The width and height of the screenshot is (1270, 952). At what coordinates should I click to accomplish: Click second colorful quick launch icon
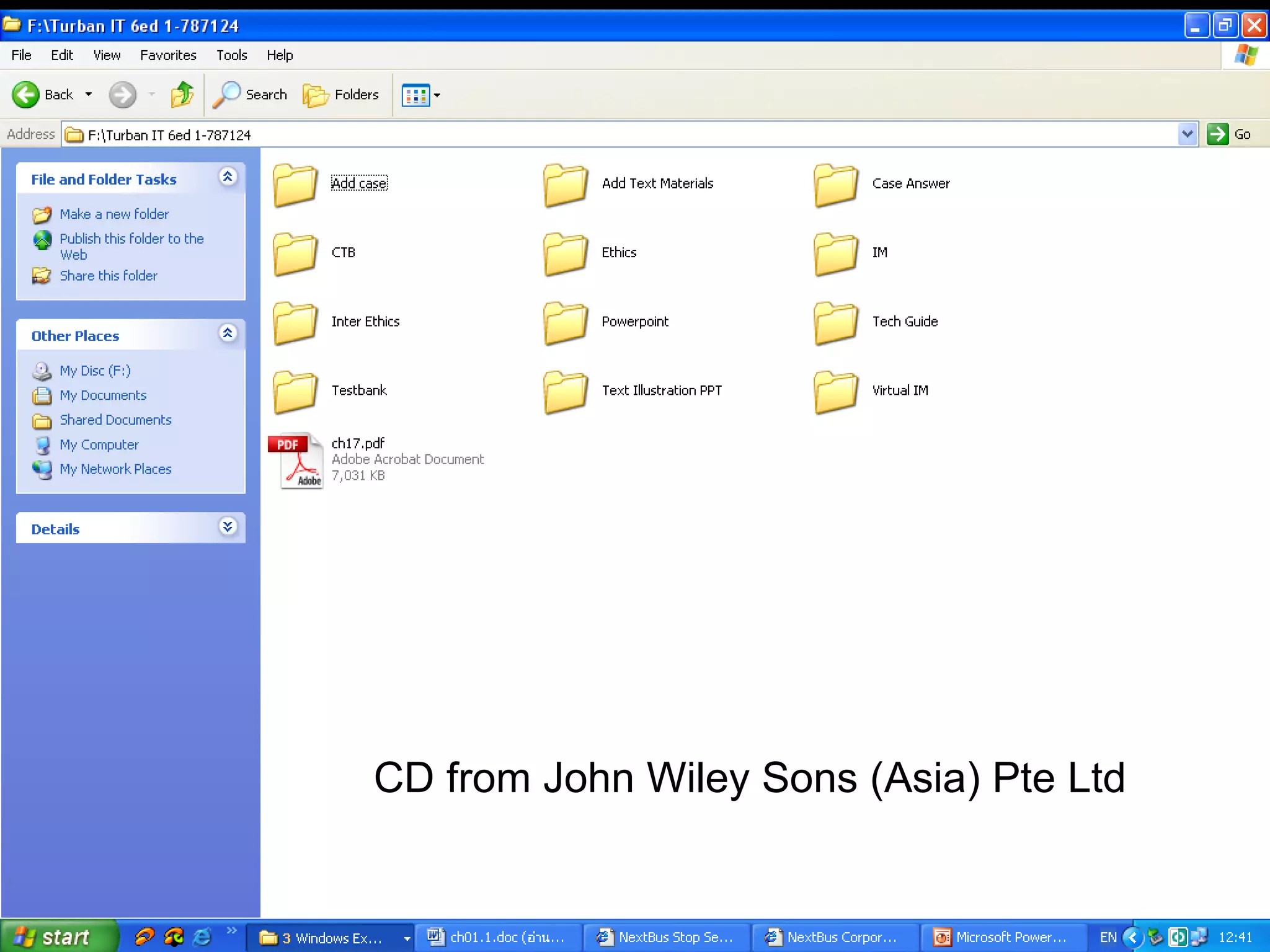coord(174,937)
